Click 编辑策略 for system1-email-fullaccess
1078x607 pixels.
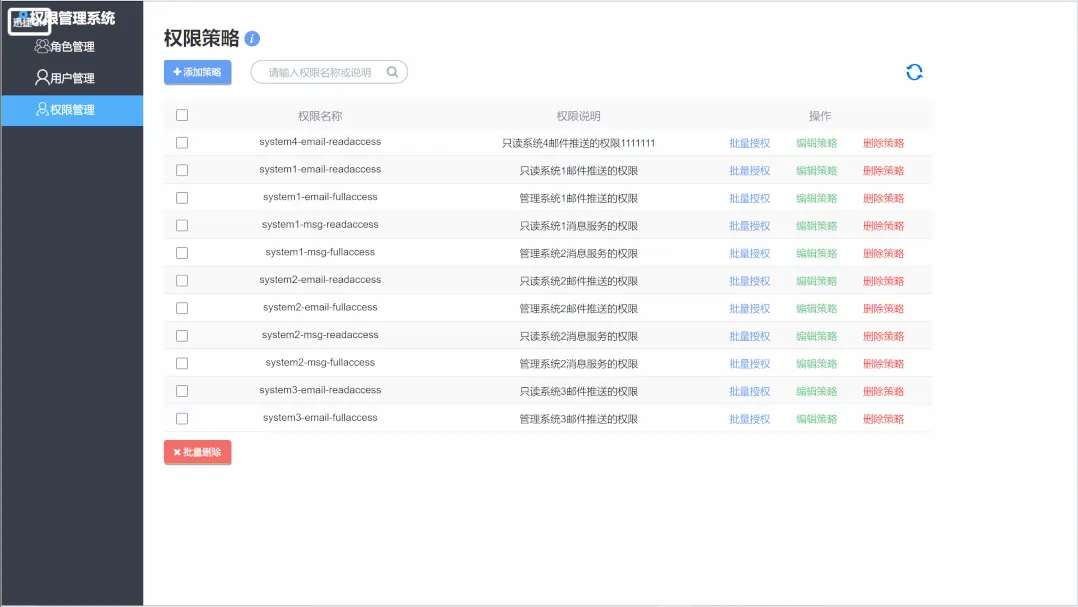(x=816, y=198)
